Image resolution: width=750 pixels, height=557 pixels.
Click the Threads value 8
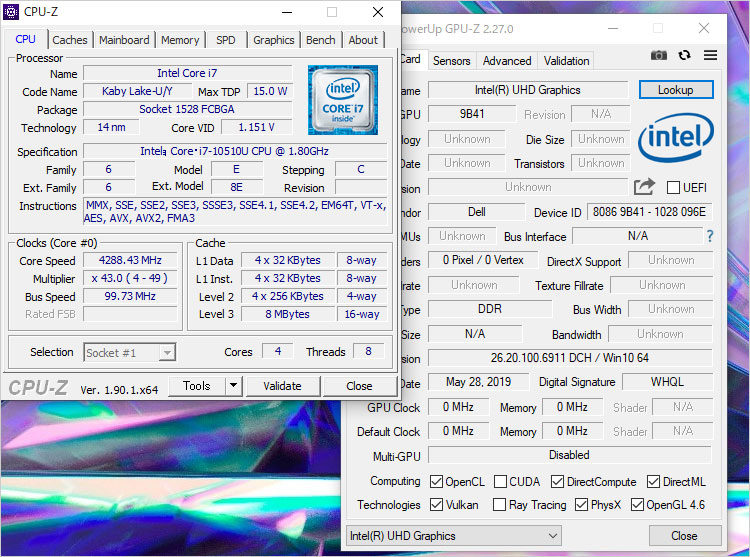point(368,351)
